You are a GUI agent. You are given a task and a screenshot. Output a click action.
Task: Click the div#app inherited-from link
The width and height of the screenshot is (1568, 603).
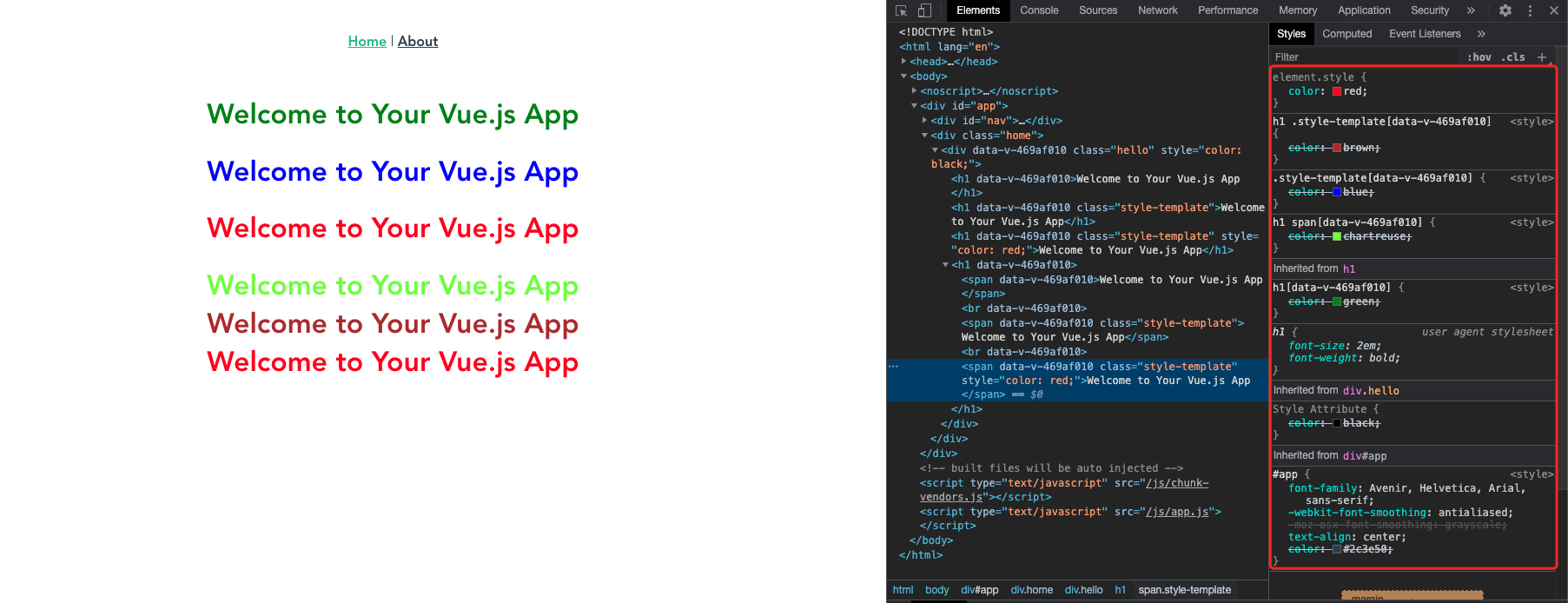pyautogui.click(x=1365, y=456)
